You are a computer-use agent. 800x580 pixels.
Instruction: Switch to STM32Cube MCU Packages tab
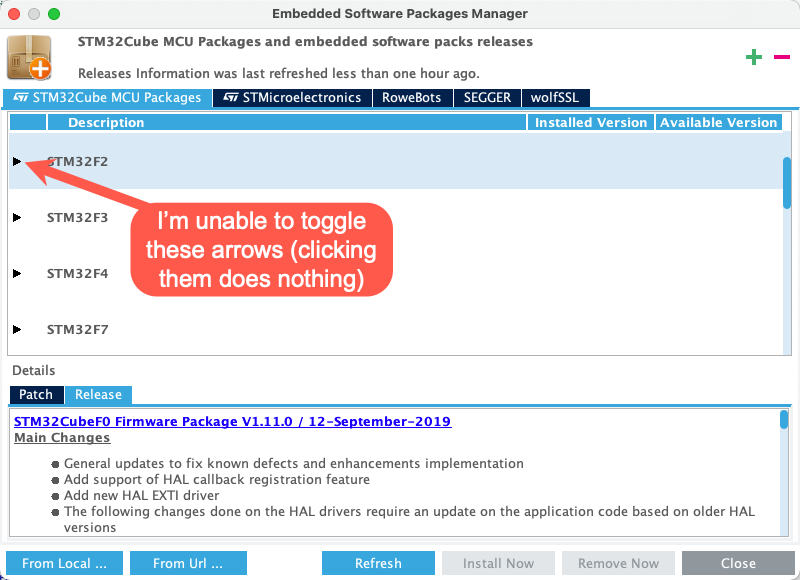point(108,97)
